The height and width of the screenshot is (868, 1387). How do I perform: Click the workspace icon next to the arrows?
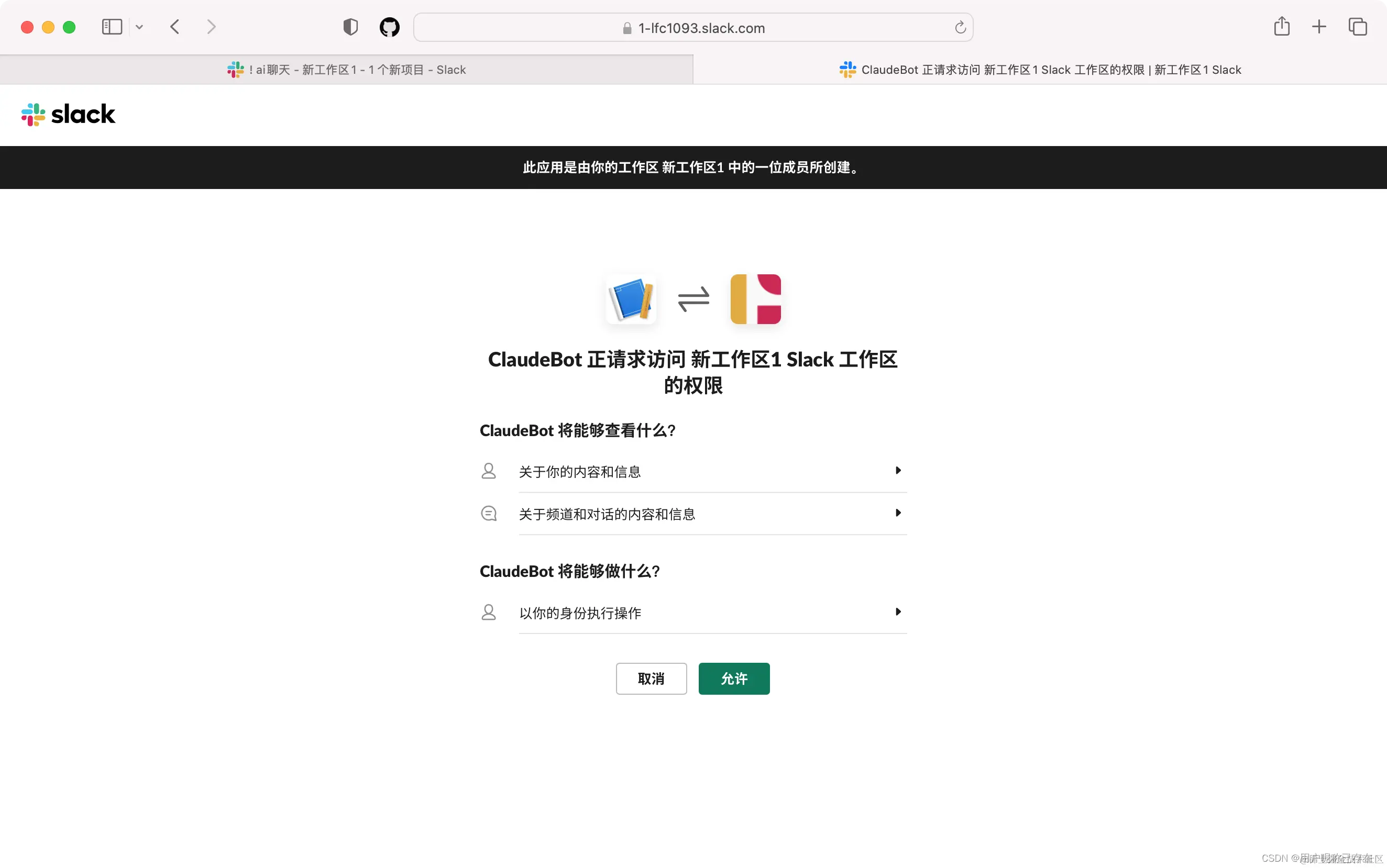click(755, 299)
